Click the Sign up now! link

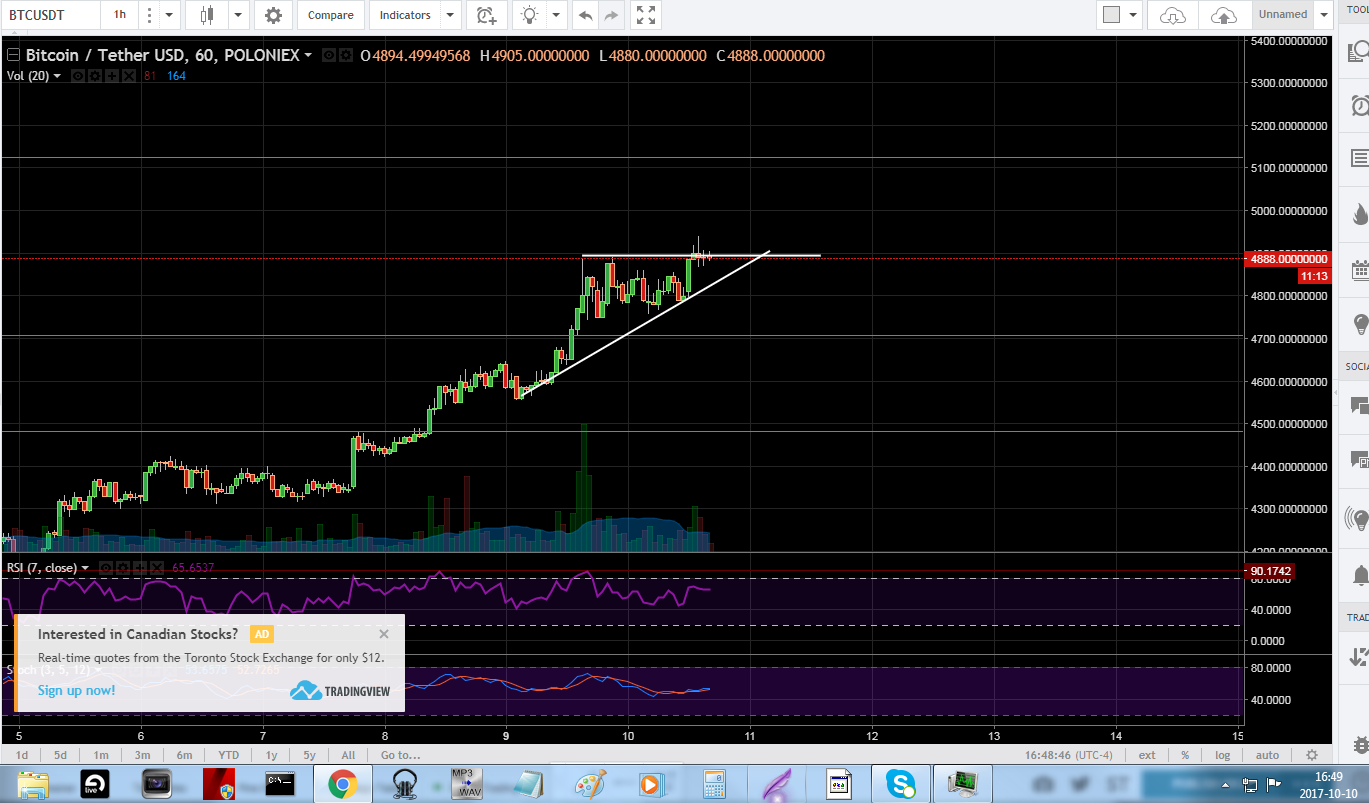click(x=76, y=690)
